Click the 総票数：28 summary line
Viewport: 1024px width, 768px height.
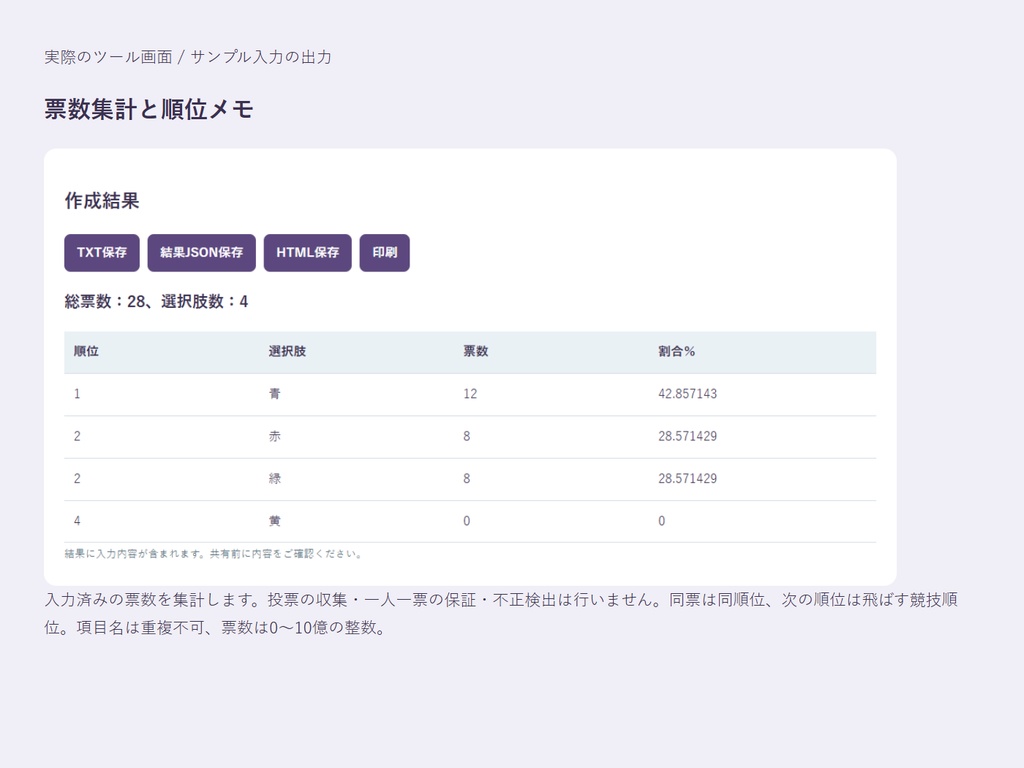click(156, 302)
